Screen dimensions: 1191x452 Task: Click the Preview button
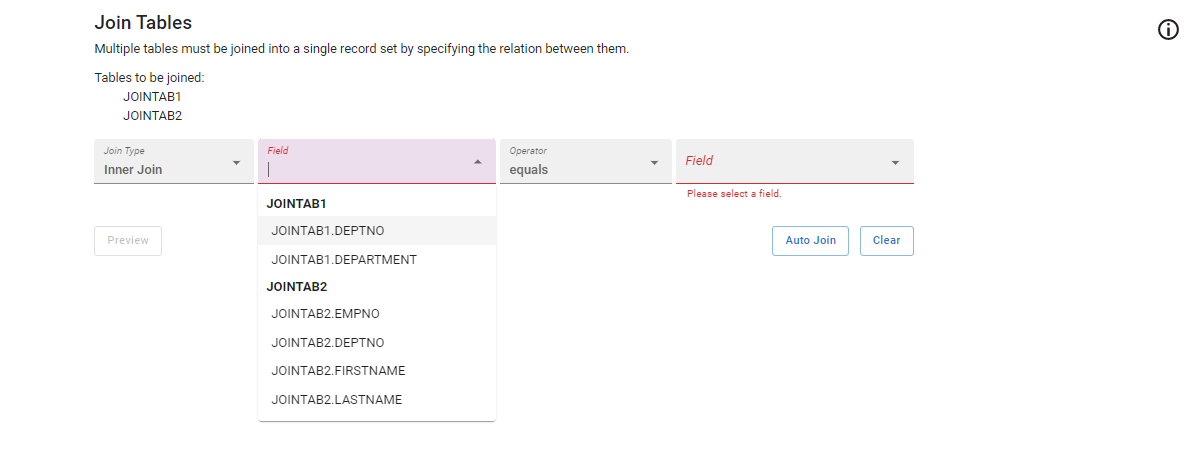click(128, 241)
